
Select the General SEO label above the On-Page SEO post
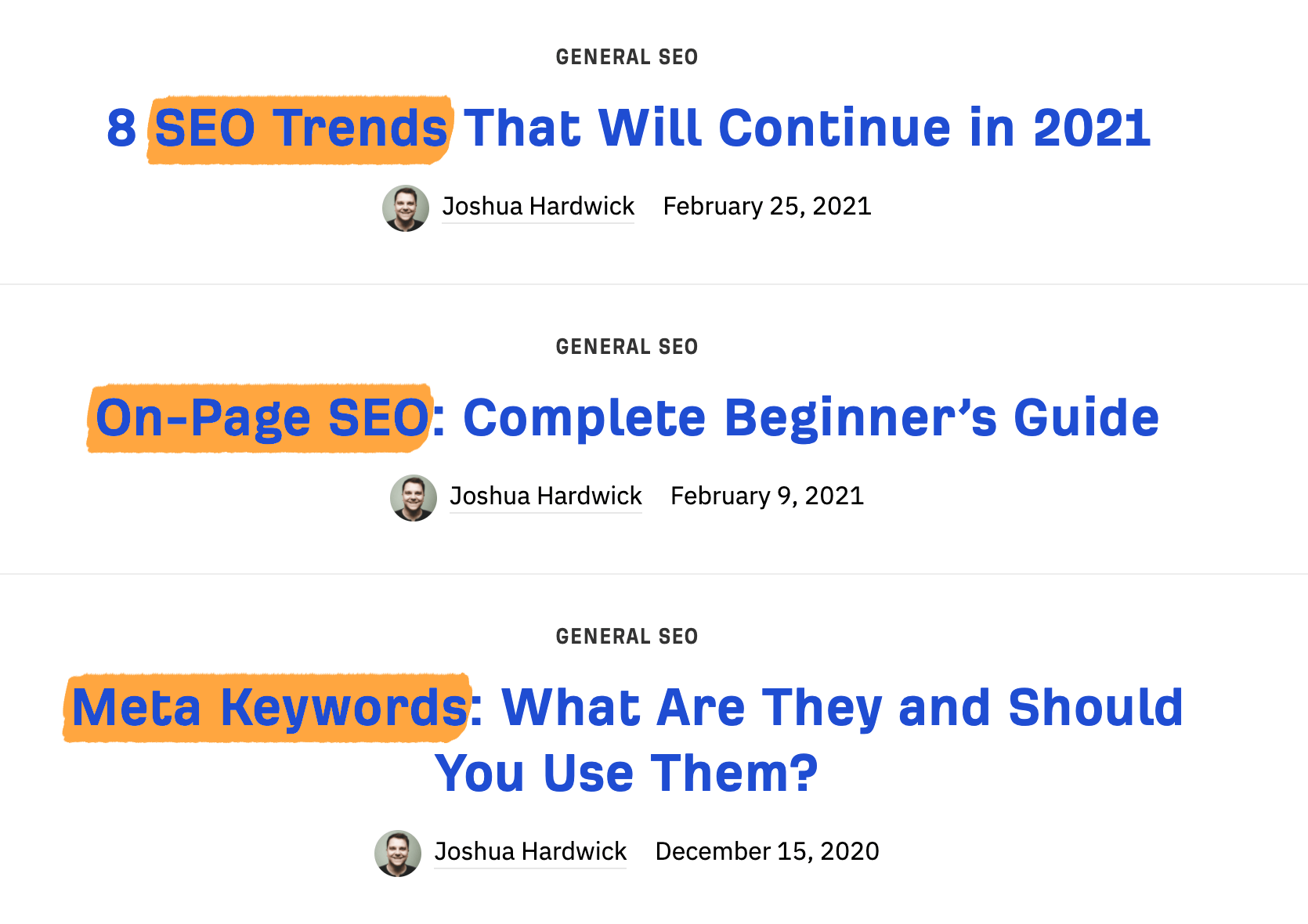point(627,347)
